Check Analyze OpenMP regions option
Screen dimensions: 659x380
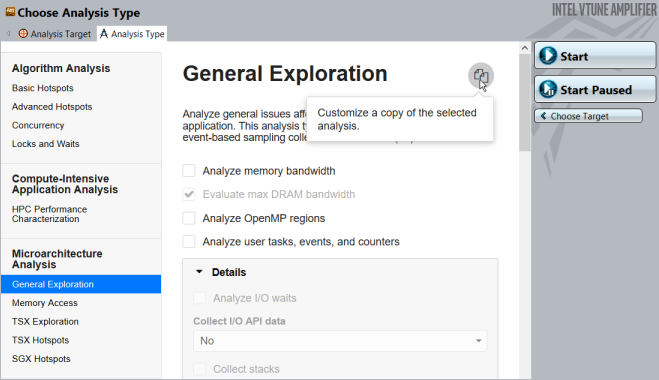coord(189,218)
